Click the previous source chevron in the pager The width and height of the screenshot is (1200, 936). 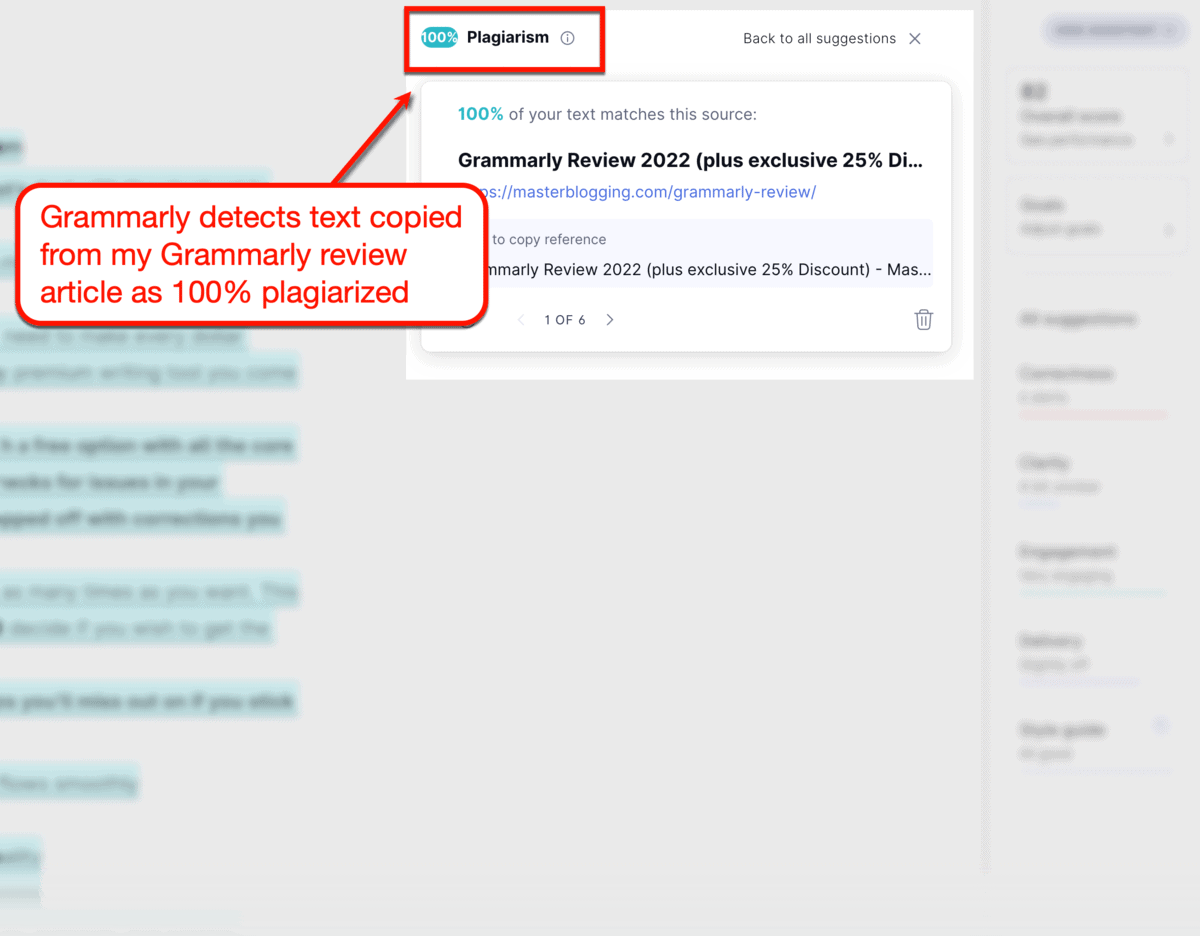tap(521, 319)
